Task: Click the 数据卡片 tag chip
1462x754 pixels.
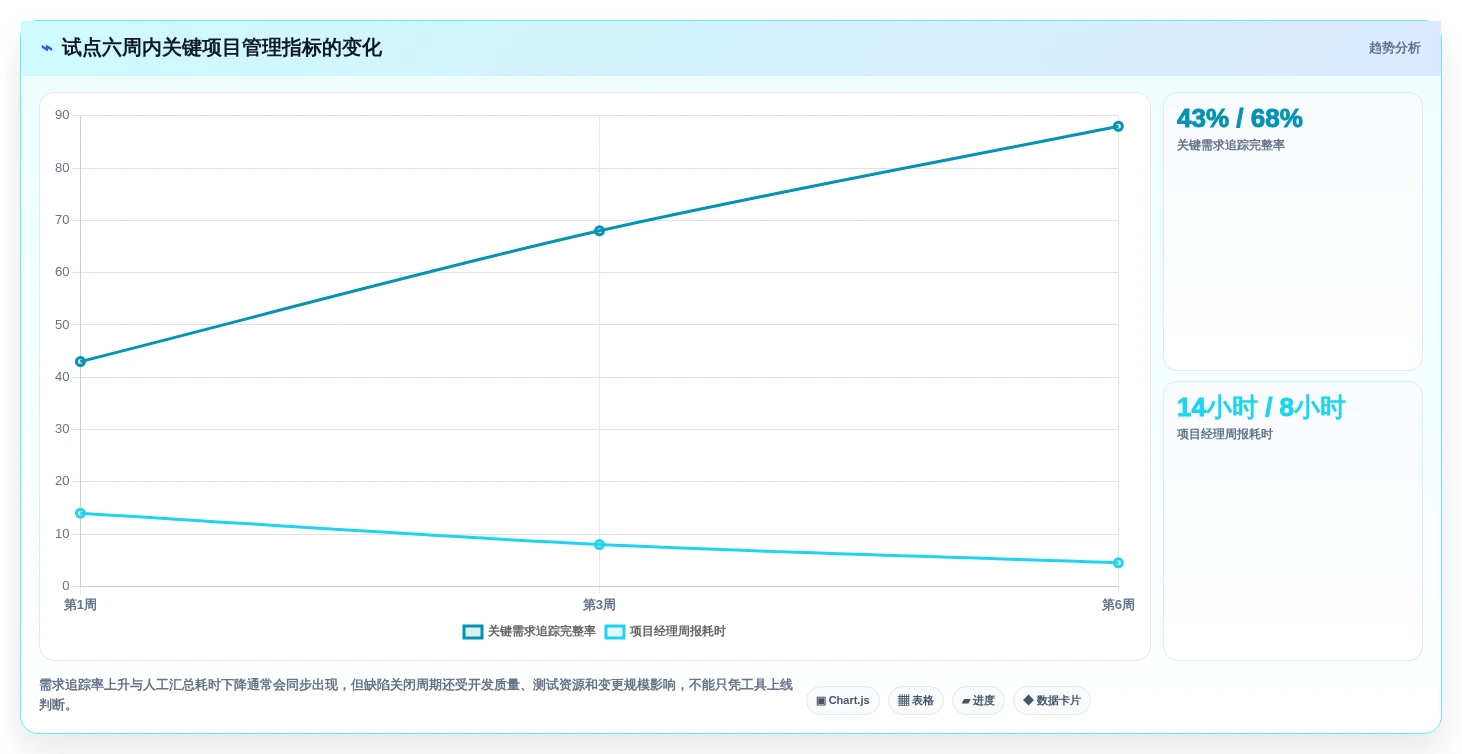Action: pyautogui.click(x=1052, y=701)
